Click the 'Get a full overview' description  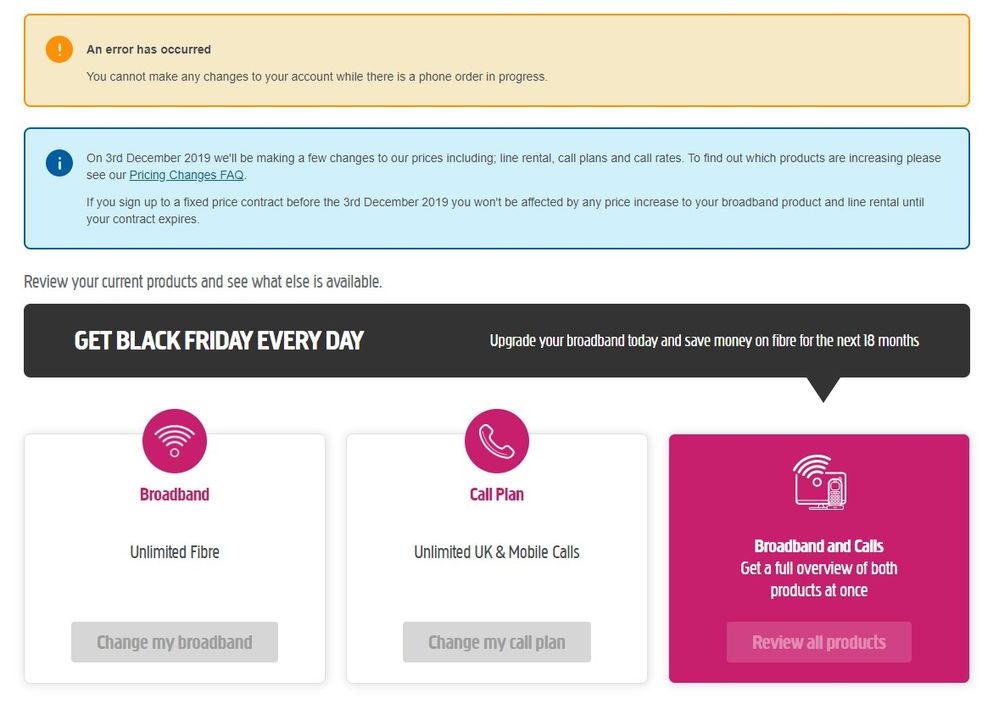819,579
